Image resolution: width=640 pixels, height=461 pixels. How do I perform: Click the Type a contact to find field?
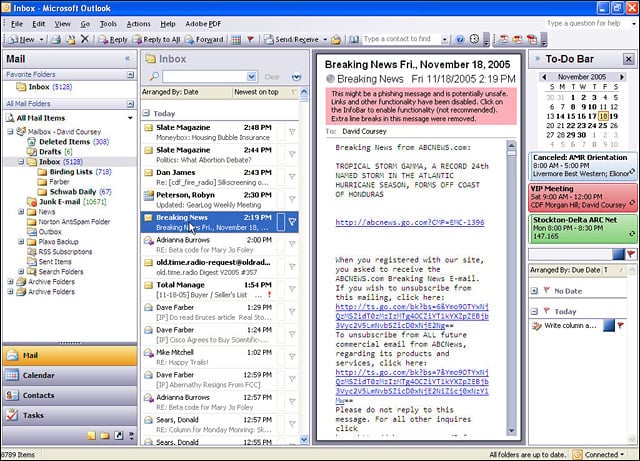(x=402, y=39)
